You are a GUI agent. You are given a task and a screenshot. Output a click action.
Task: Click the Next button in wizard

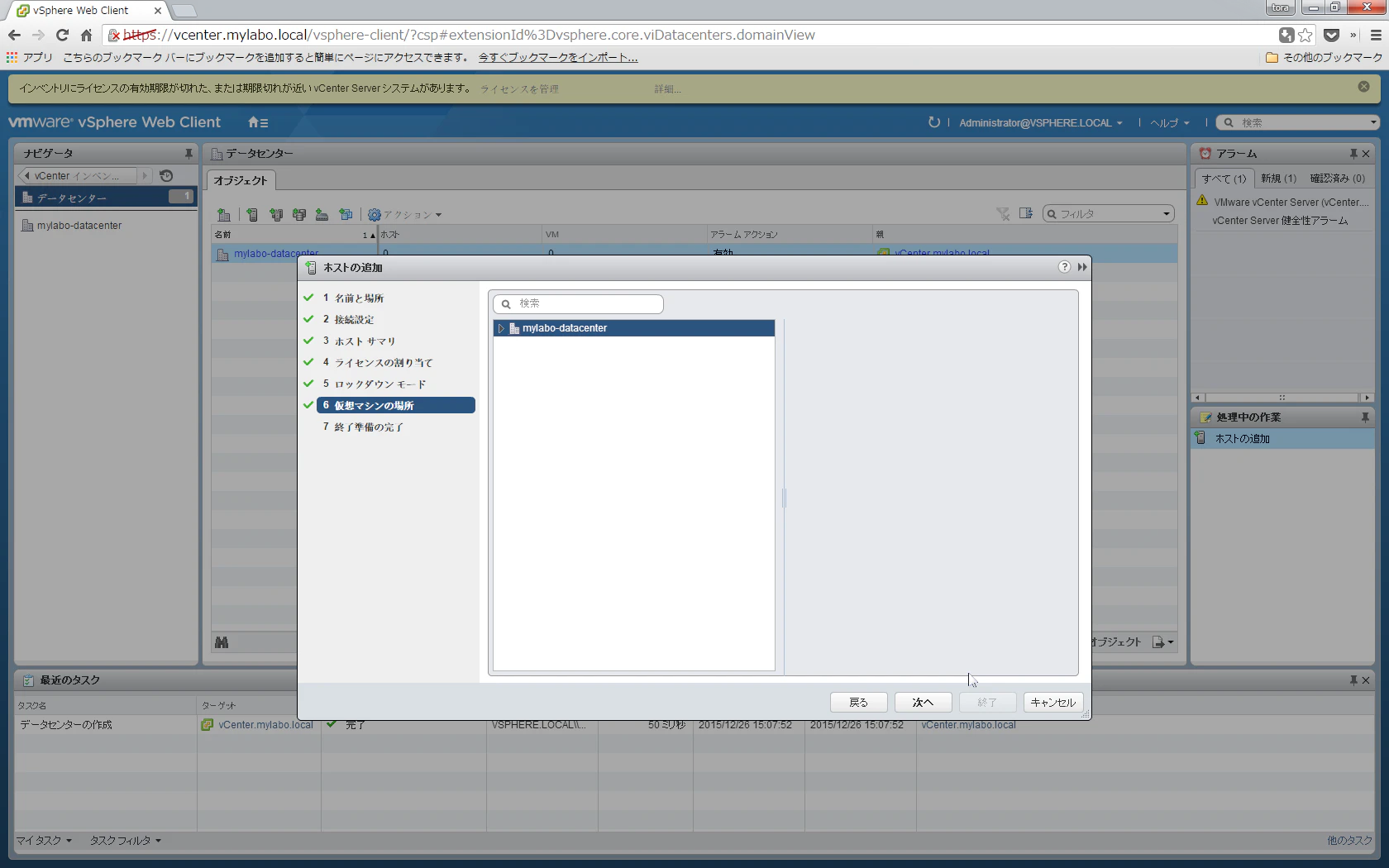tap(923, 702)
